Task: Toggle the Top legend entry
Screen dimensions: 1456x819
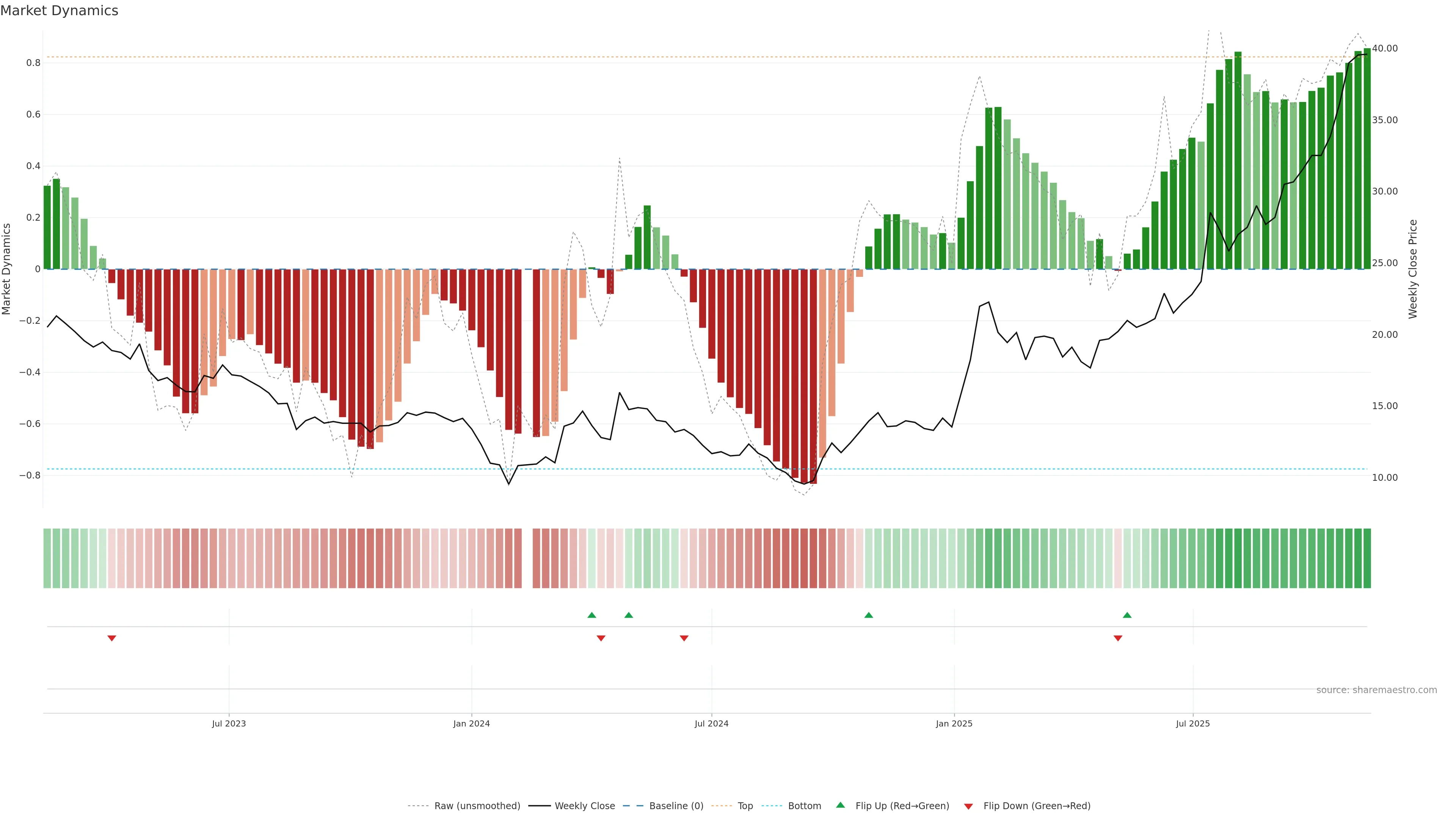Action: pyautogui.click(x=745, y=806)
